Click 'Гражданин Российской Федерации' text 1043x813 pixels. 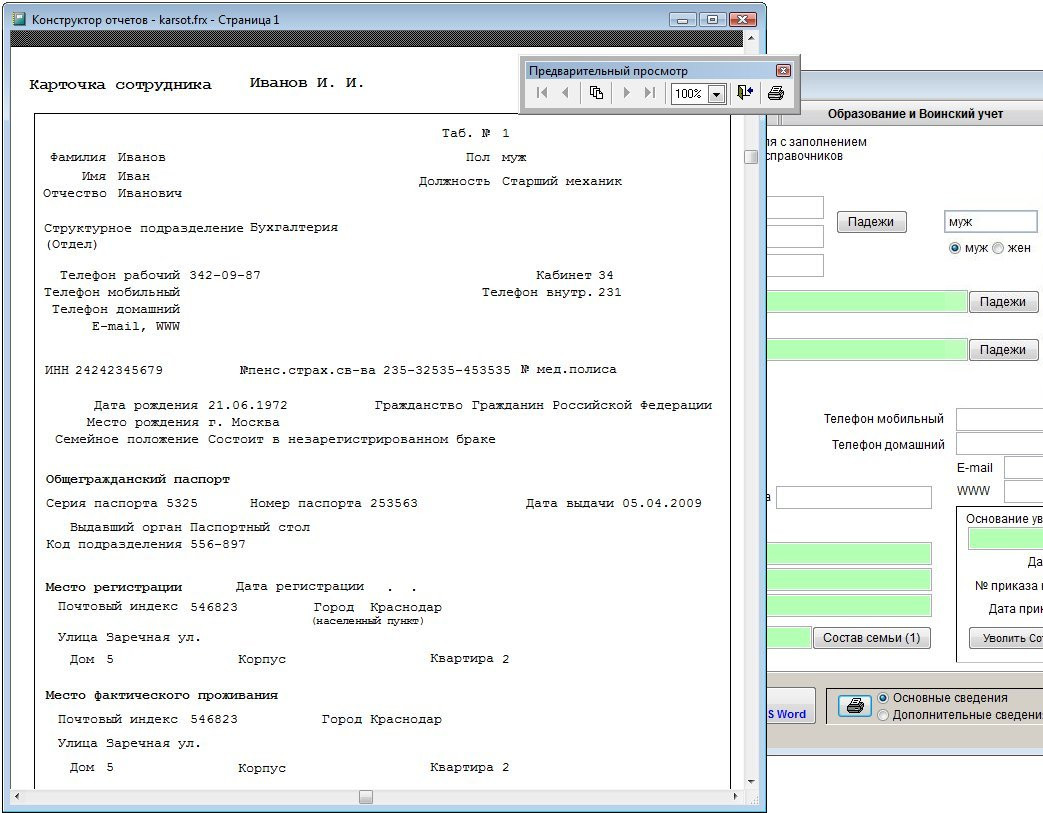pos(592,405)
